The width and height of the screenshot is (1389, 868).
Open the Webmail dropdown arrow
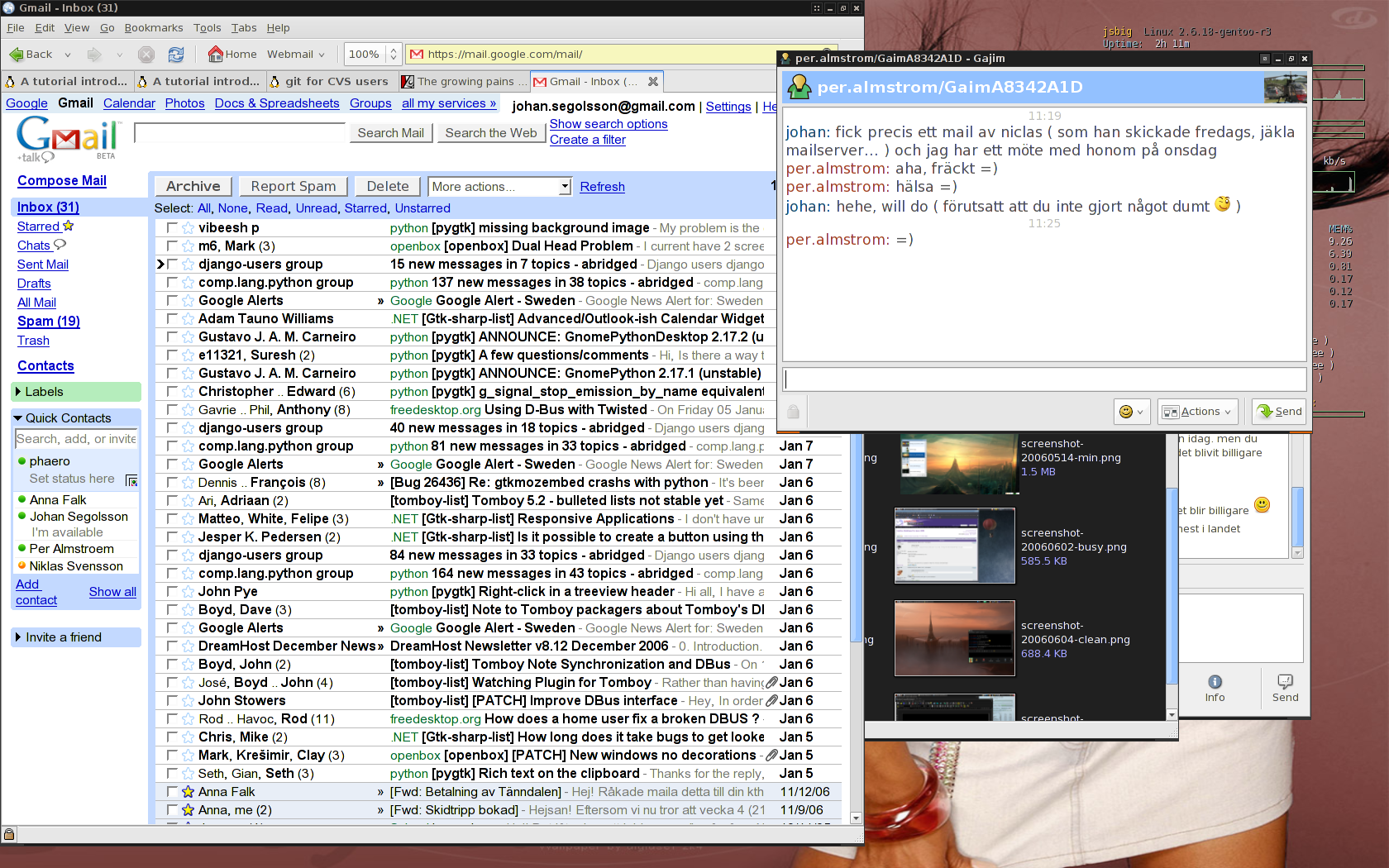tap(322, 55)
